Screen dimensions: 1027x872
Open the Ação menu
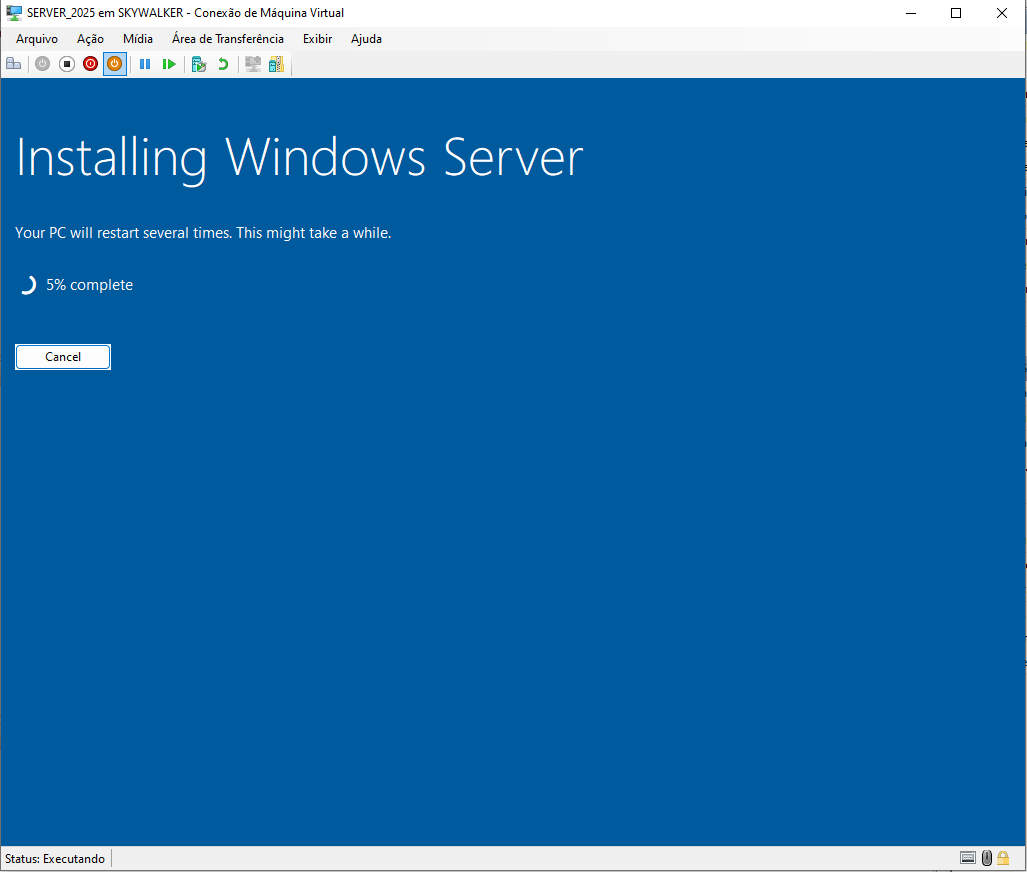90,39
